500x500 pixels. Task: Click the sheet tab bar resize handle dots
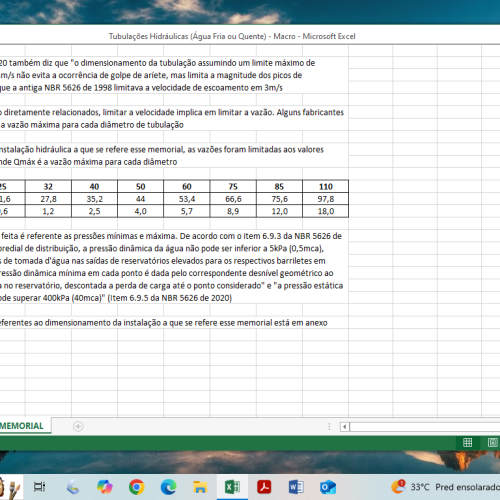(329, 426)
